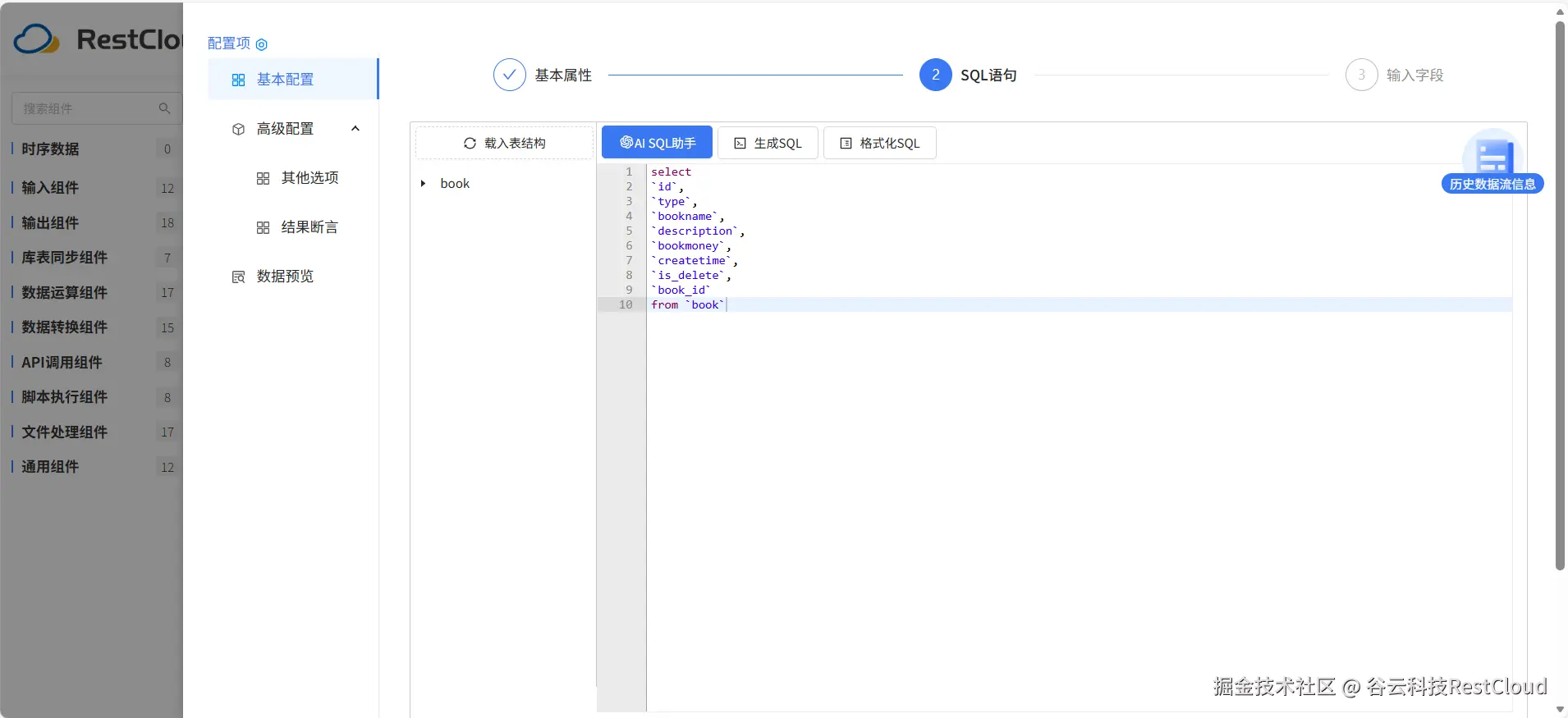Click the `is_delete` line in SQL editor
The image size is (1568, 718).
691,275
